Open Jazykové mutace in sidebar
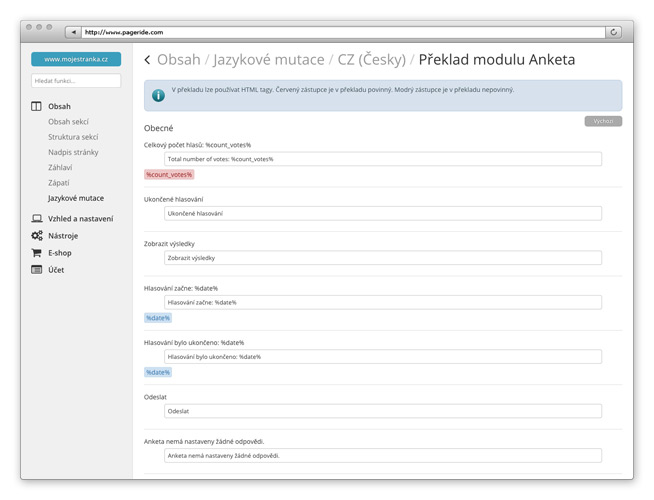Screen dimensions: 654x500 (76, 198)
